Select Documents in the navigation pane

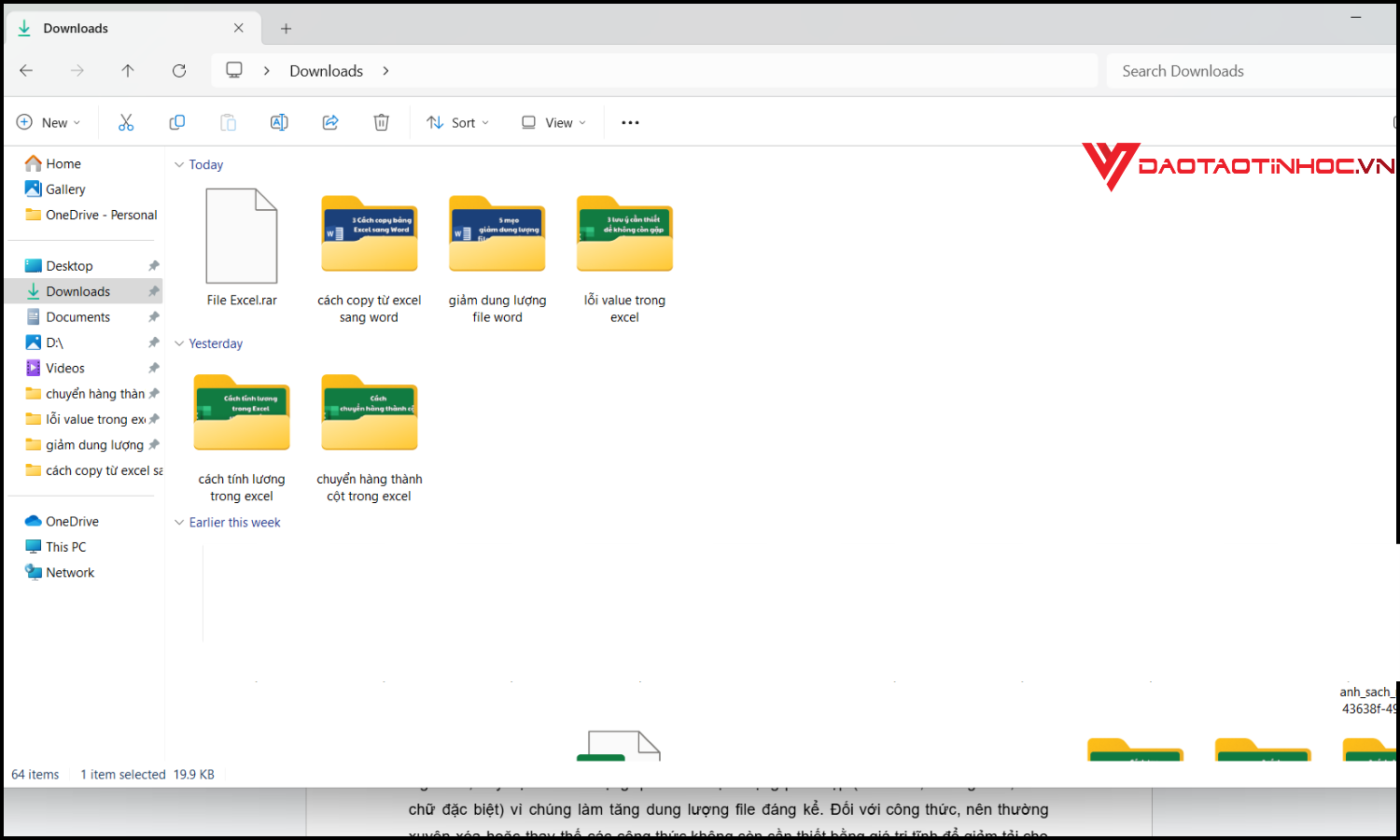point(78,317)
